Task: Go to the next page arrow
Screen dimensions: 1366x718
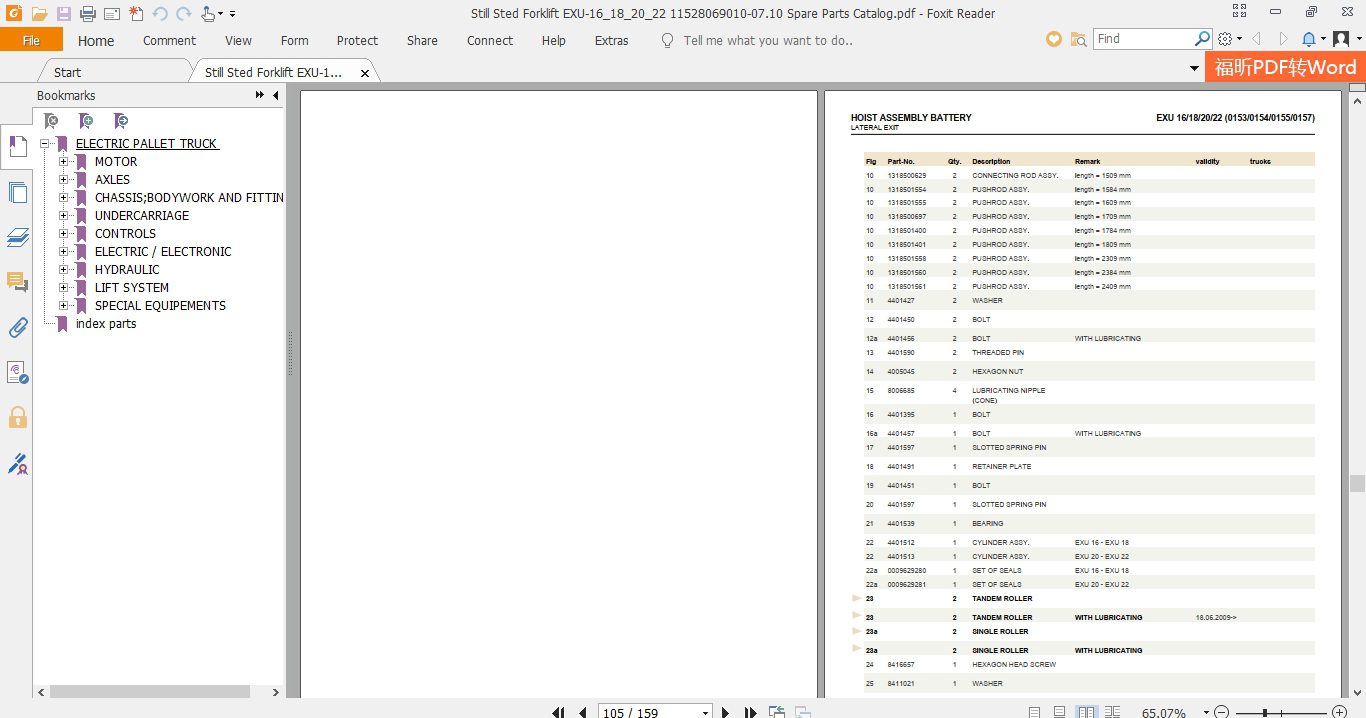Action: point(726,713)
